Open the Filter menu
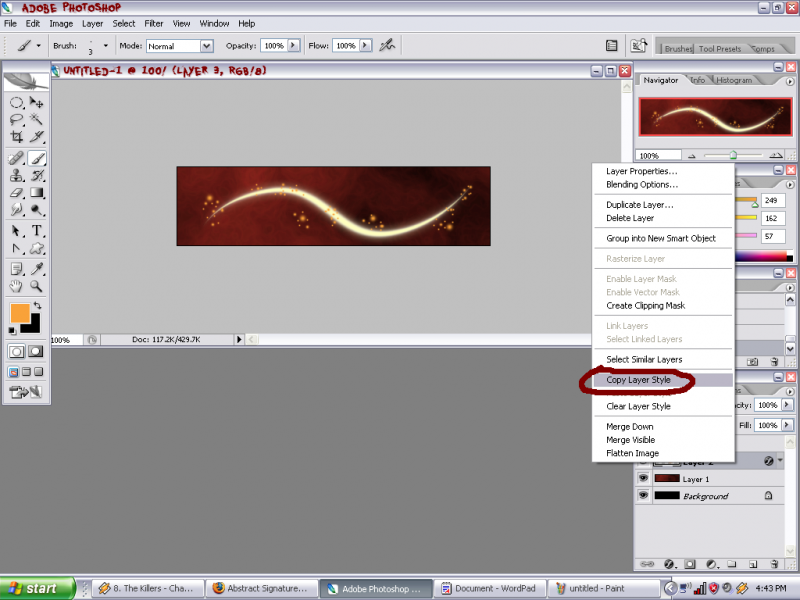The height and width of the screenshot is (600, 800). [154, 23]
